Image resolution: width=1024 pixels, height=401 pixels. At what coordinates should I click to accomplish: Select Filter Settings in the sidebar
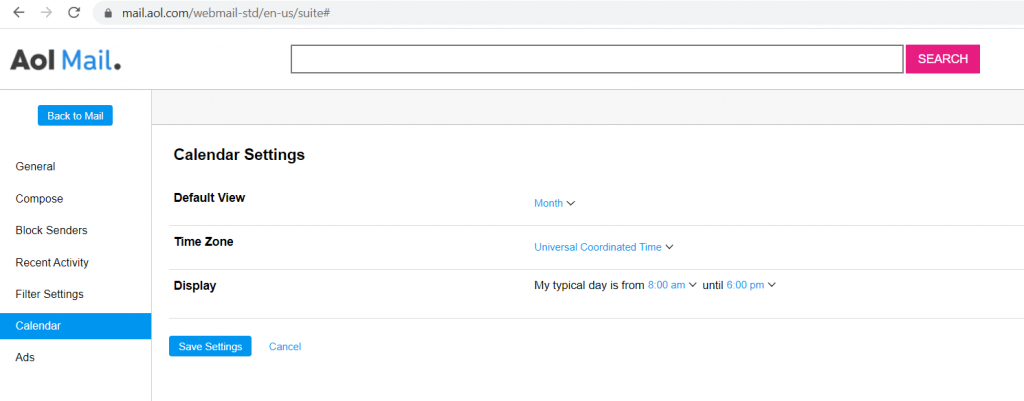49,294
